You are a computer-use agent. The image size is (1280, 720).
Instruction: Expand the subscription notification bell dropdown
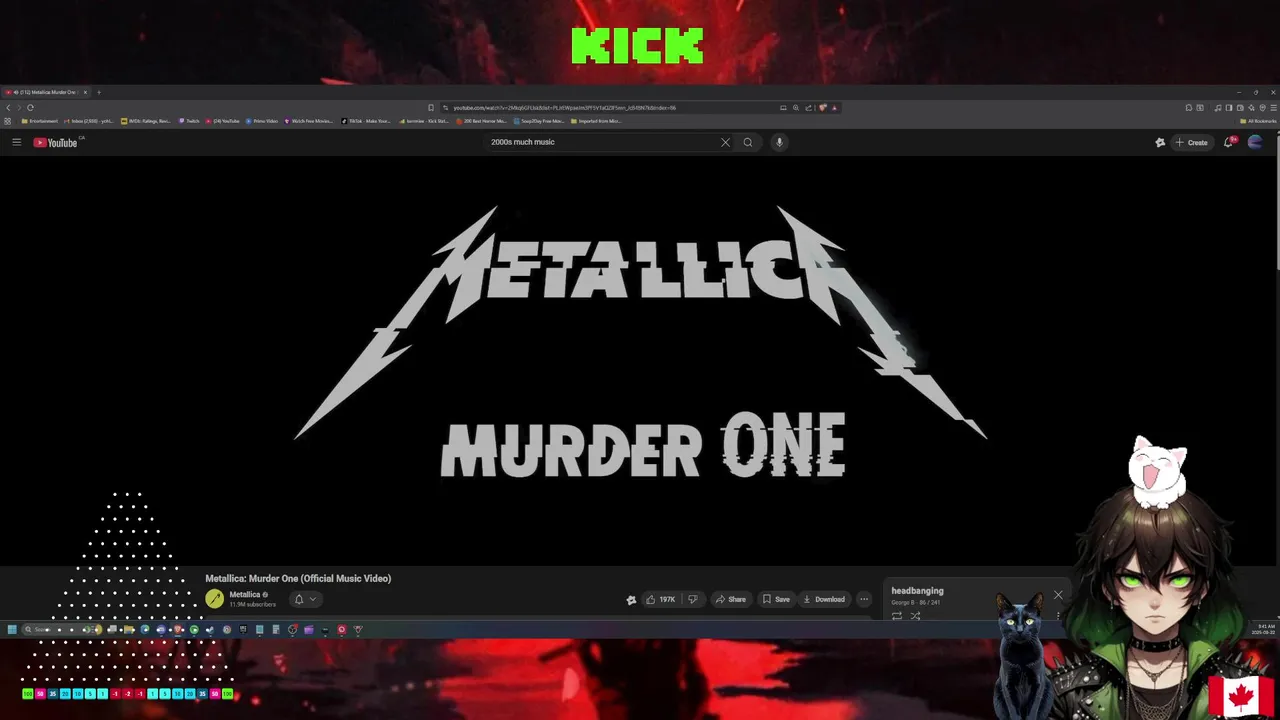tap(305, 599)
